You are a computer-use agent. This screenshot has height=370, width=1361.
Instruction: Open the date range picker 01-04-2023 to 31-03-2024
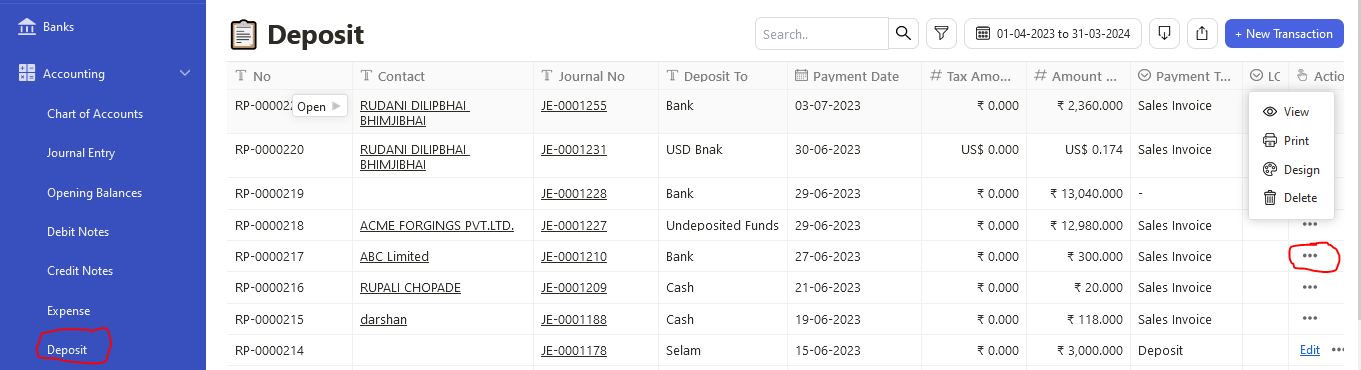1053,34
